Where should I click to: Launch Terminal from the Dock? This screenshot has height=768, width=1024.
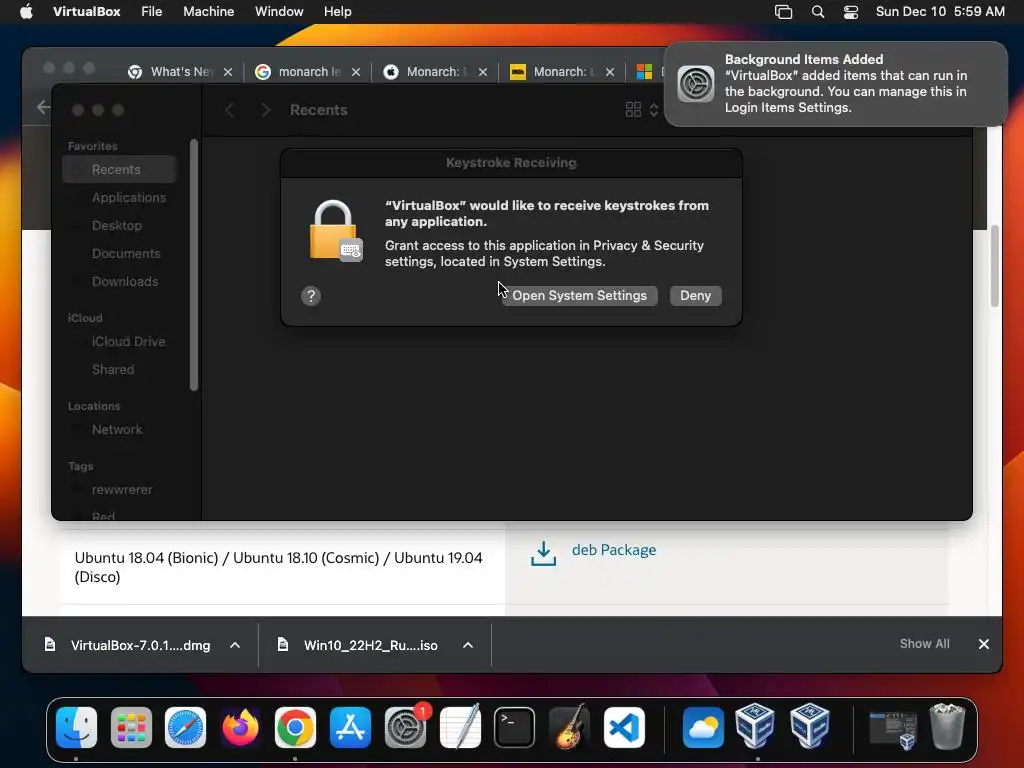pyautogui.click(x=515, y=727)
